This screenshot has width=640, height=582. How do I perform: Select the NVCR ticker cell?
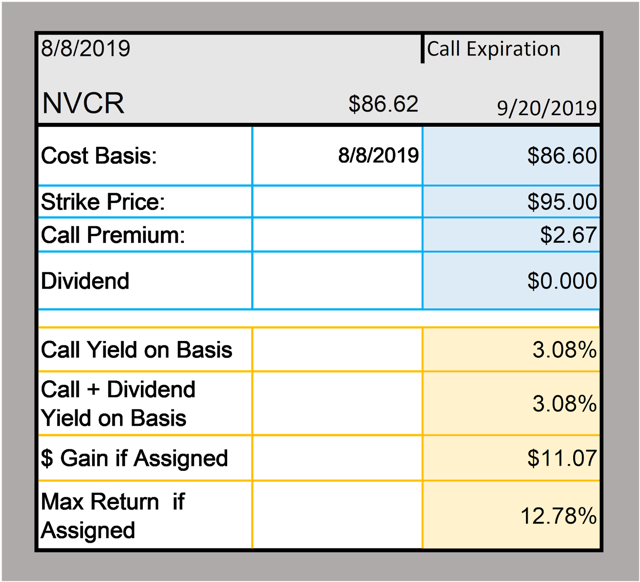83,103
